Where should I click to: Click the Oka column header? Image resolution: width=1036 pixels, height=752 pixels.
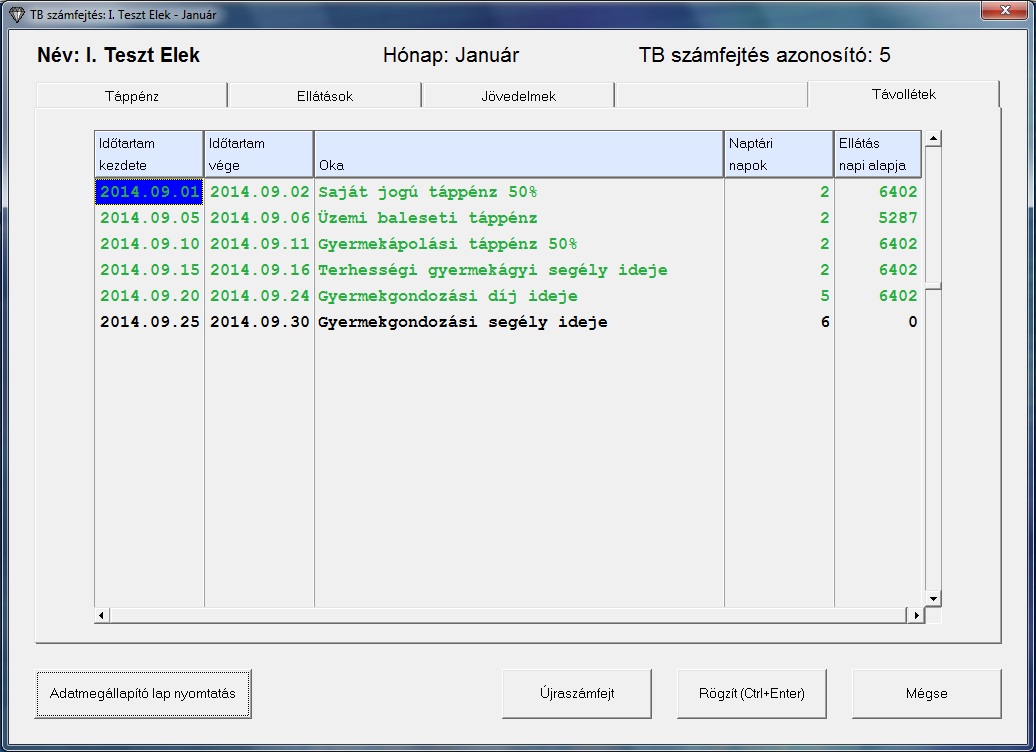[x=518, y=154]
